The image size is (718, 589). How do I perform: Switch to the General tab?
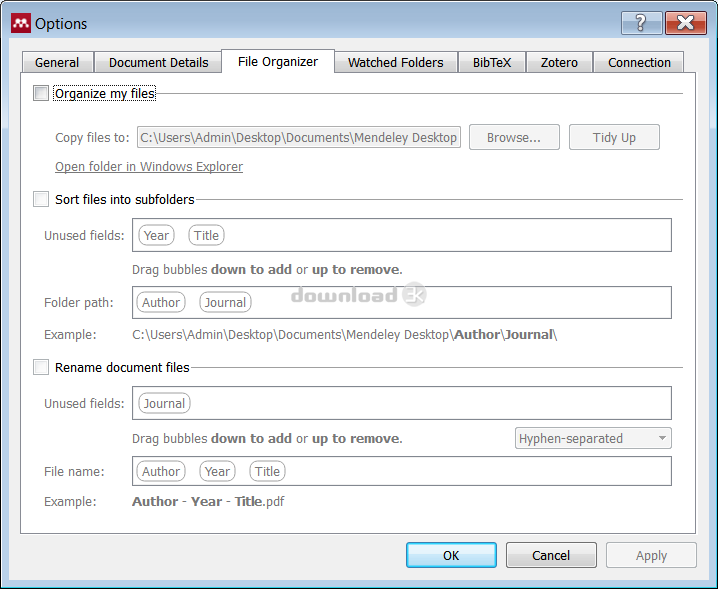point(57,62)
